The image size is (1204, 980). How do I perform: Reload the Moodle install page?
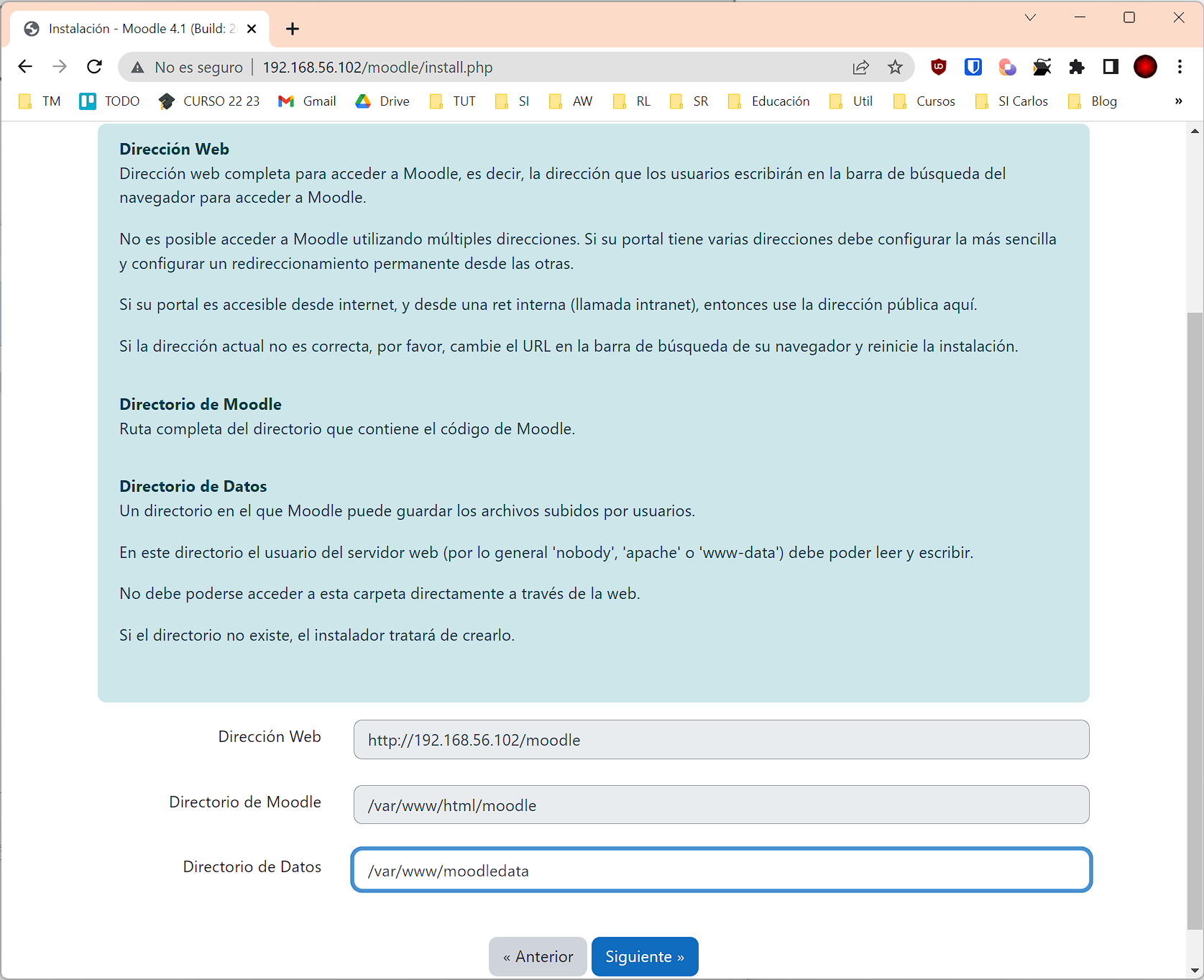click(94, 67)
